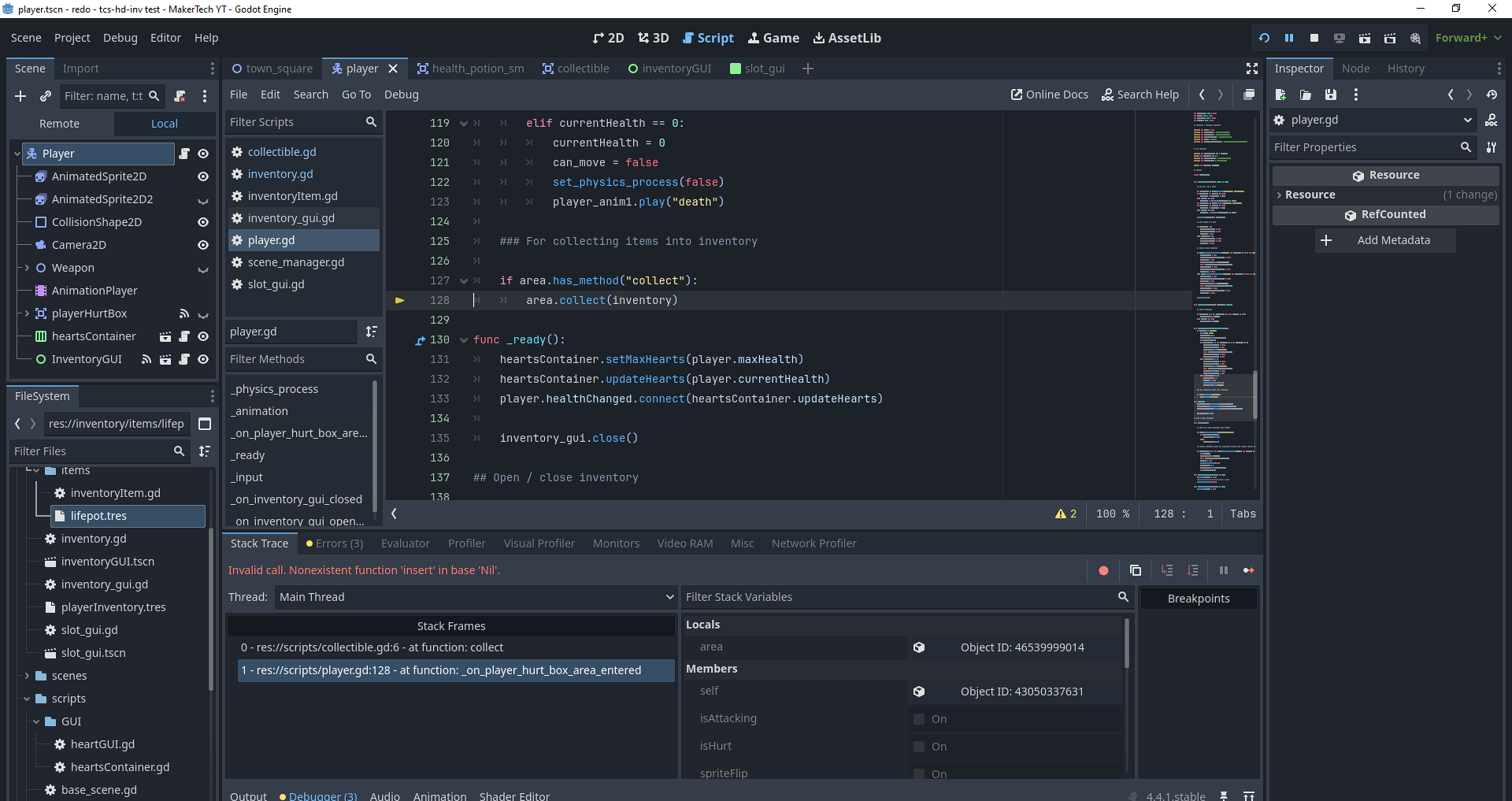Screen dimensions: 1512x801
Task: Stop the running project
Action: (x=1314, y=38)
